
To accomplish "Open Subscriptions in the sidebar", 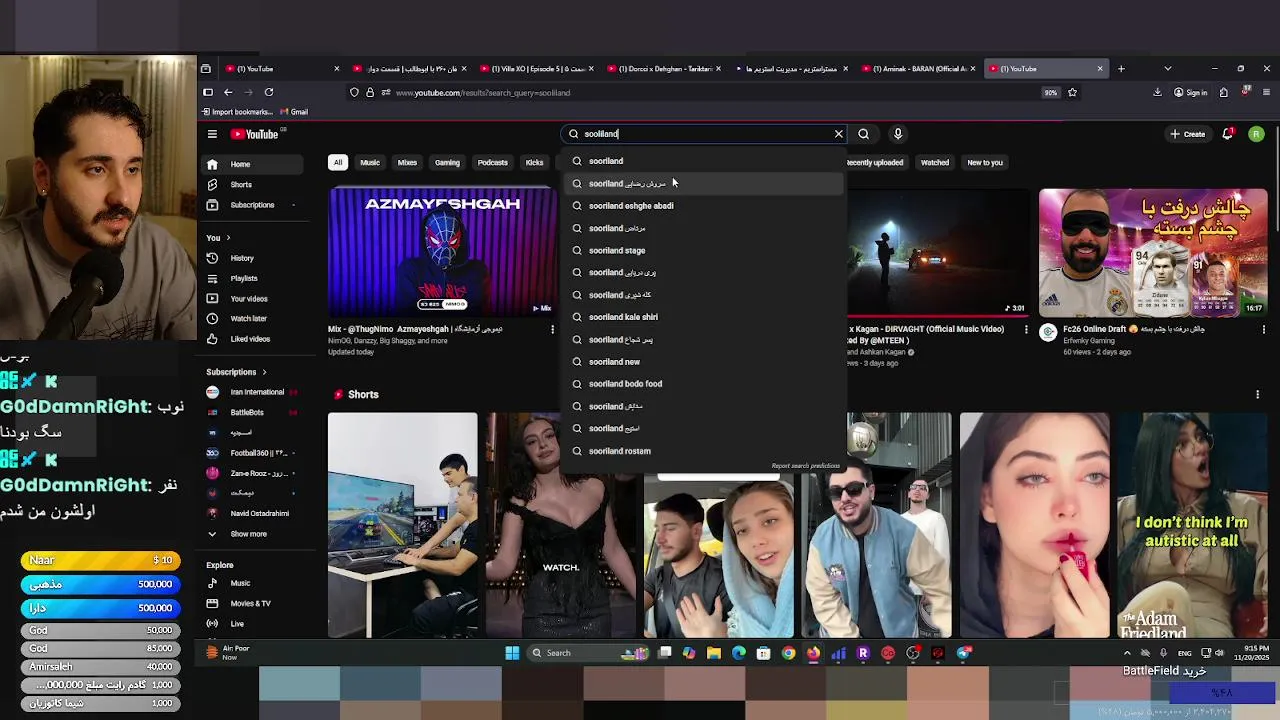I will [253, 205].
